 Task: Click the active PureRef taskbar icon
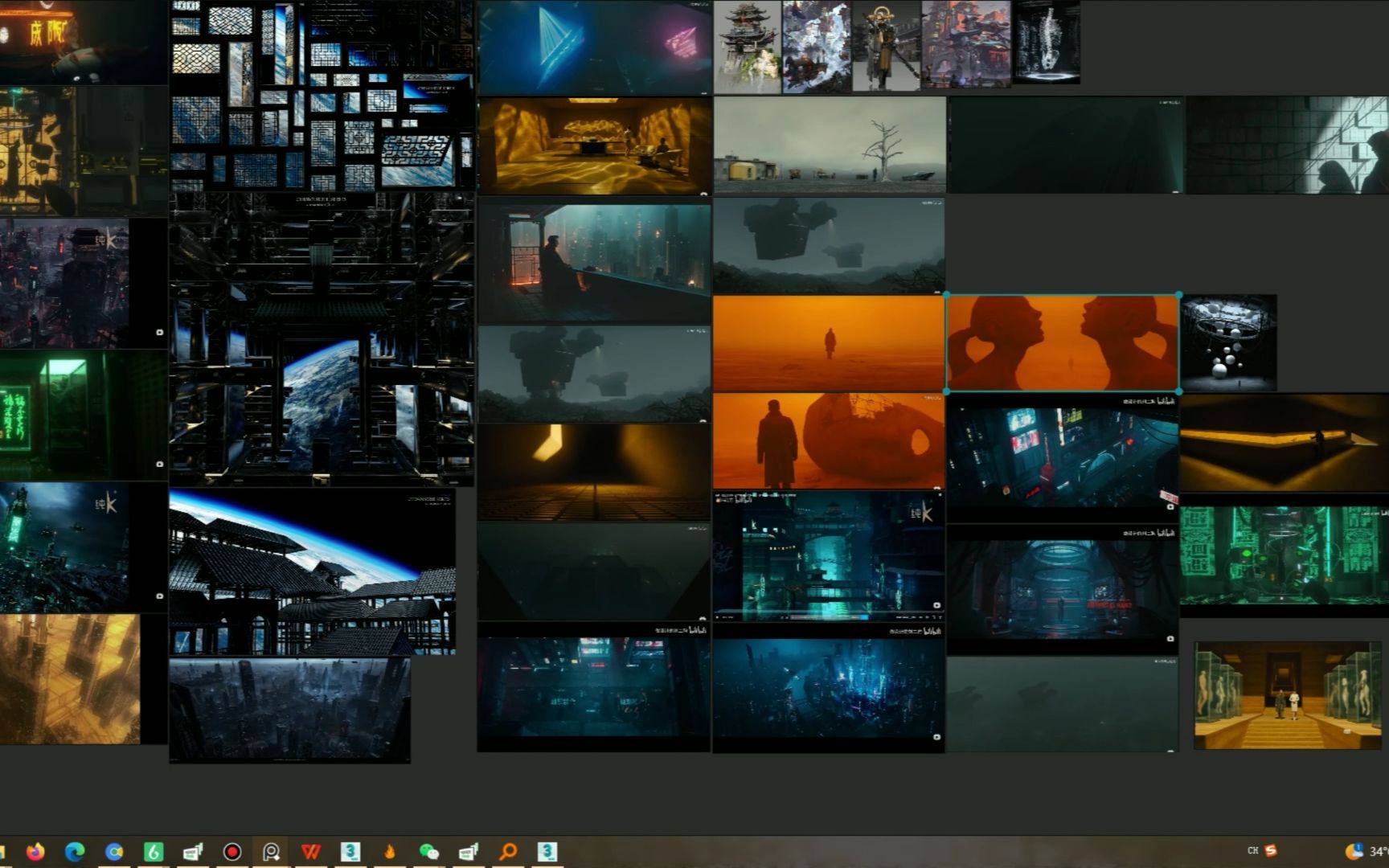(272, 851)
